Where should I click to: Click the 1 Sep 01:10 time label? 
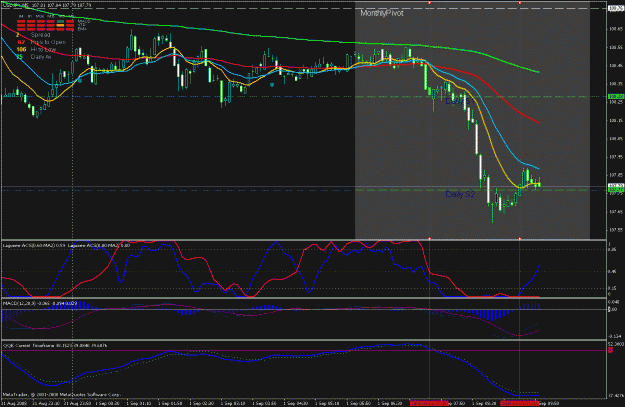pos(141,403)
